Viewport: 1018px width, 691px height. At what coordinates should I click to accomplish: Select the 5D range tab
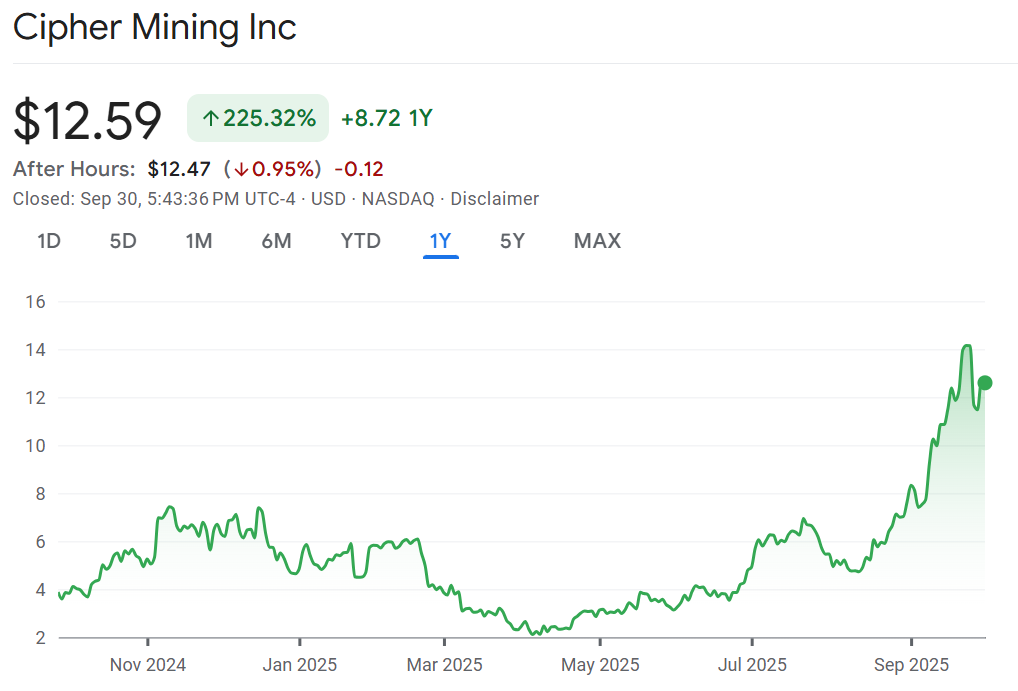123,241
